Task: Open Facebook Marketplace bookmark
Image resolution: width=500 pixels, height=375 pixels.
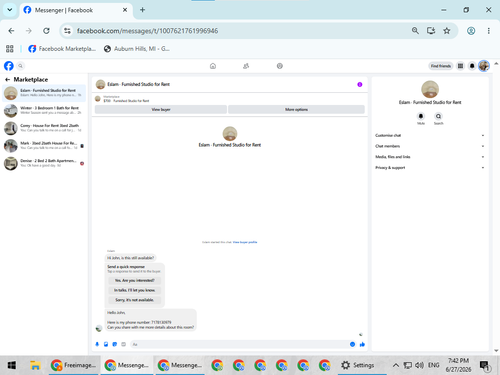Action: click(62, 49)
